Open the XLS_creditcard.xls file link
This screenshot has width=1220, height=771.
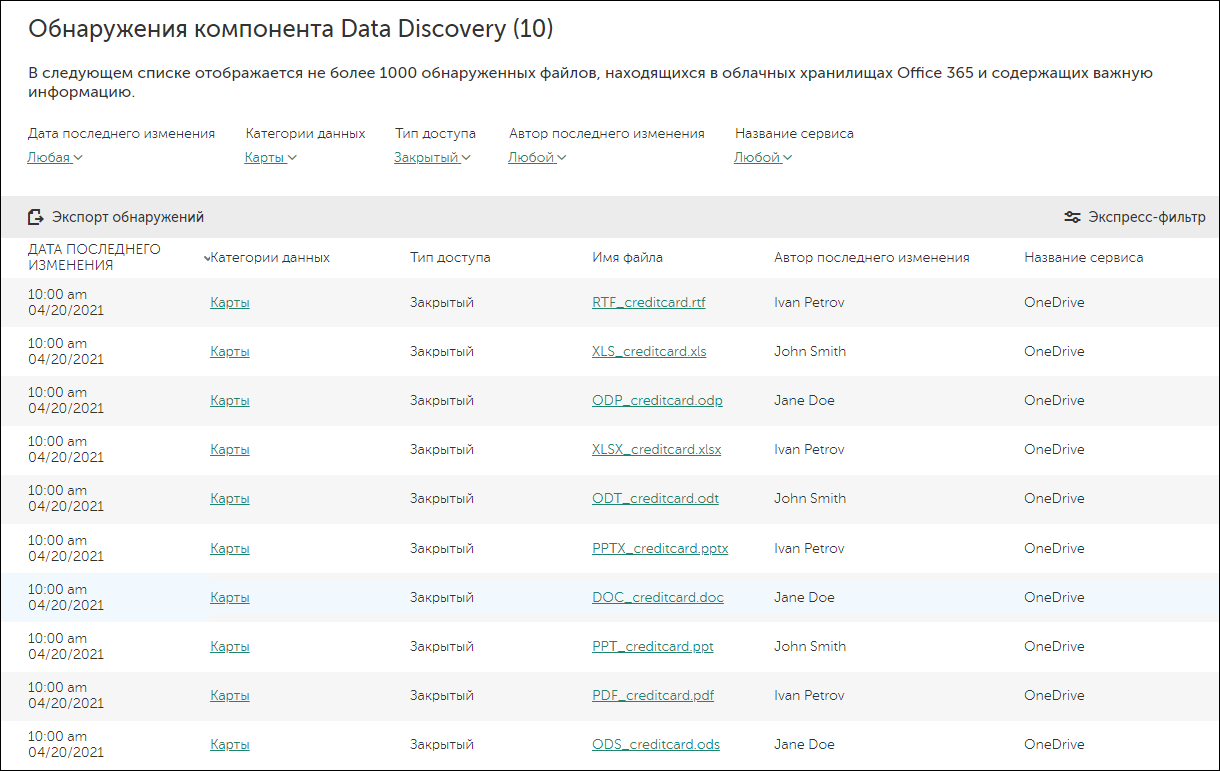649,352
